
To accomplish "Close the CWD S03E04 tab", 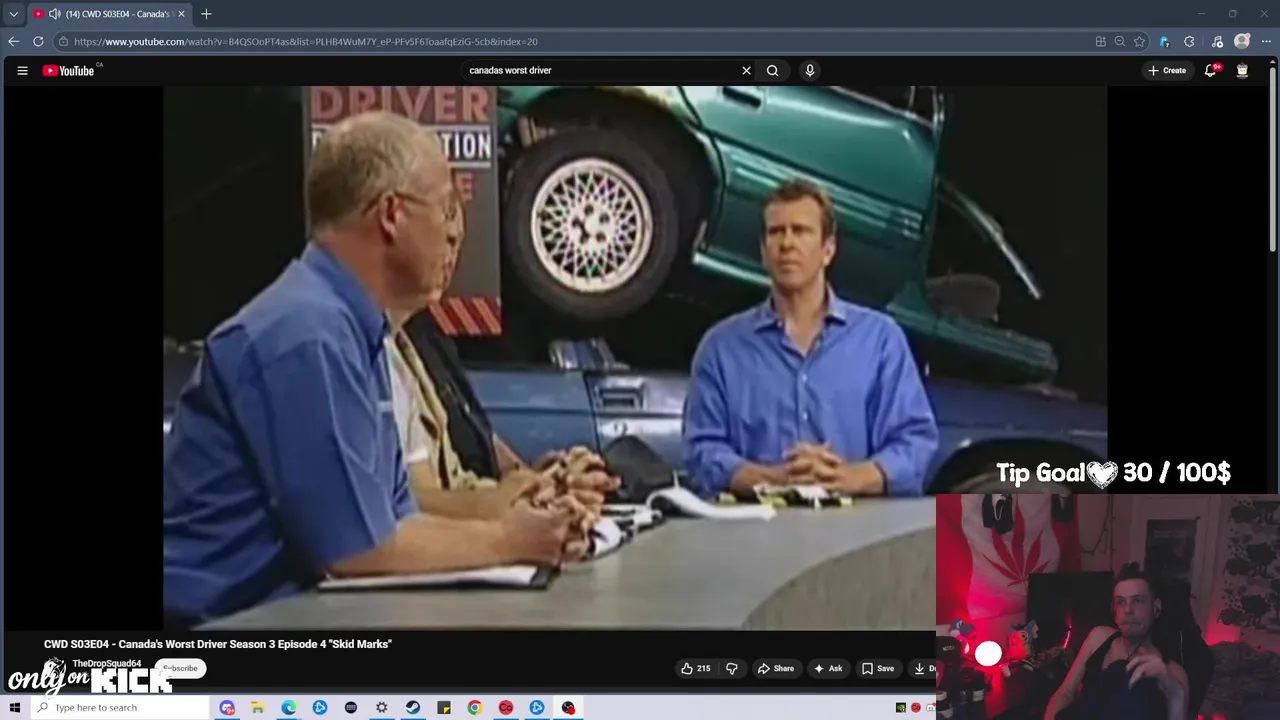I will click(x=181, y=14).
